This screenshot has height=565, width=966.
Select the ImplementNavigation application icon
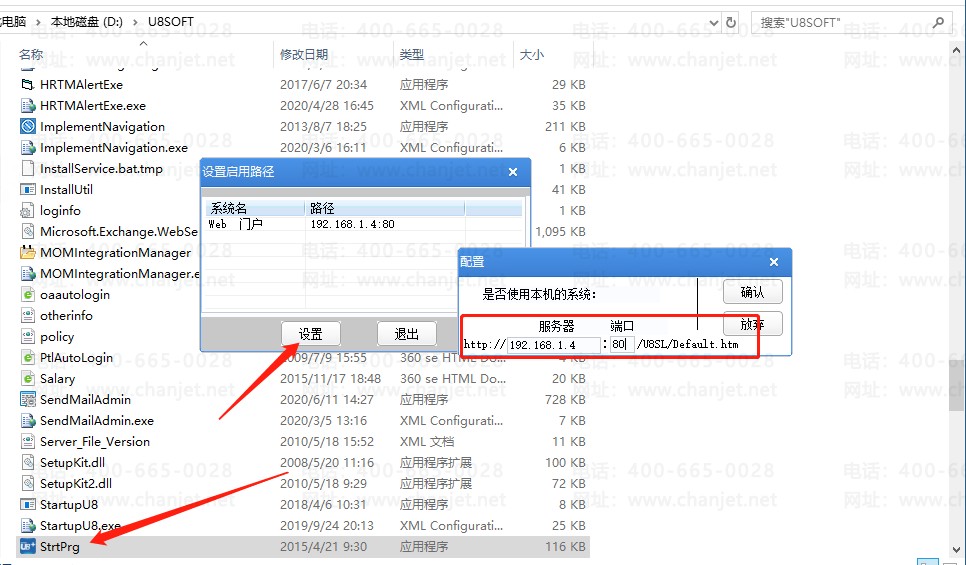click(x=28, y=126)
